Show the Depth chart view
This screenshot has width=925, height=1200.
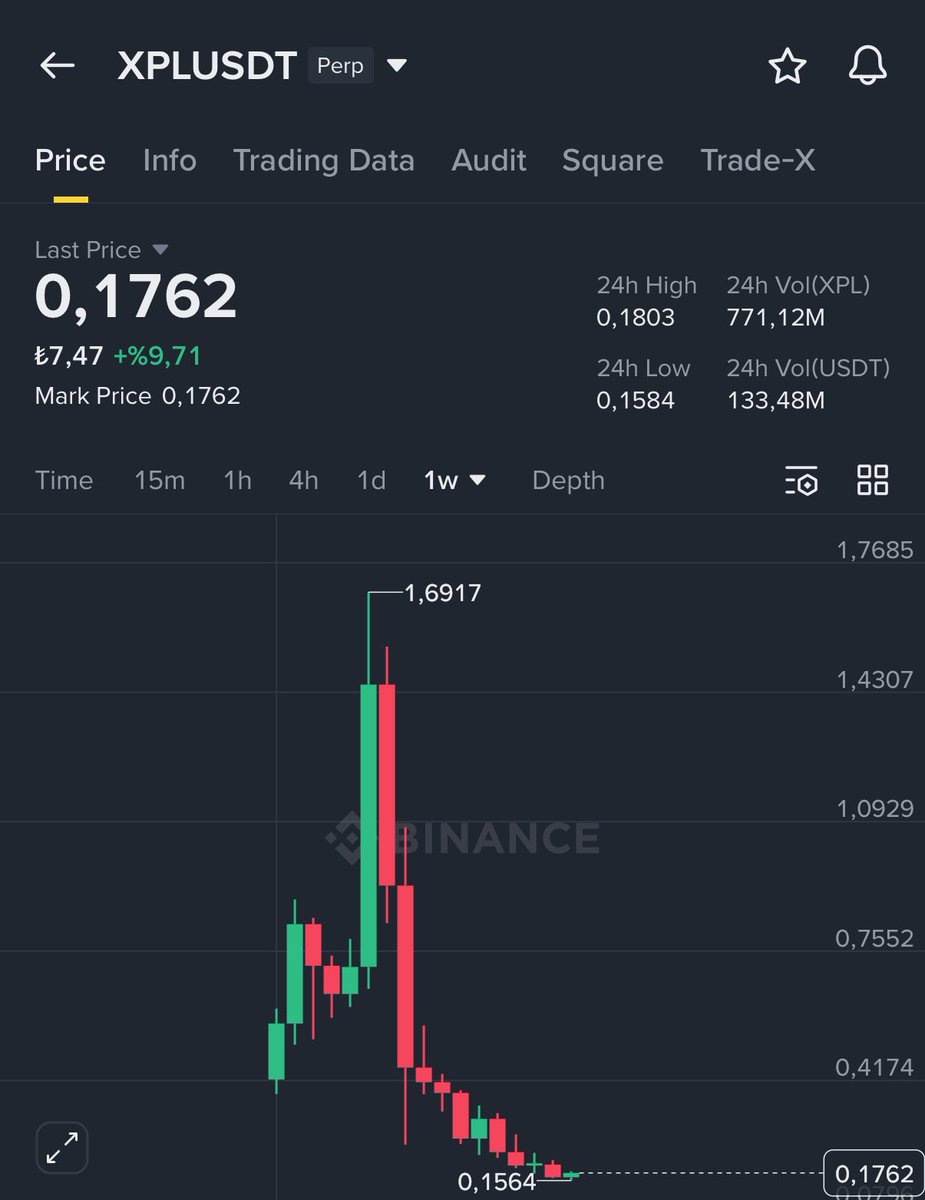[568, 481]
